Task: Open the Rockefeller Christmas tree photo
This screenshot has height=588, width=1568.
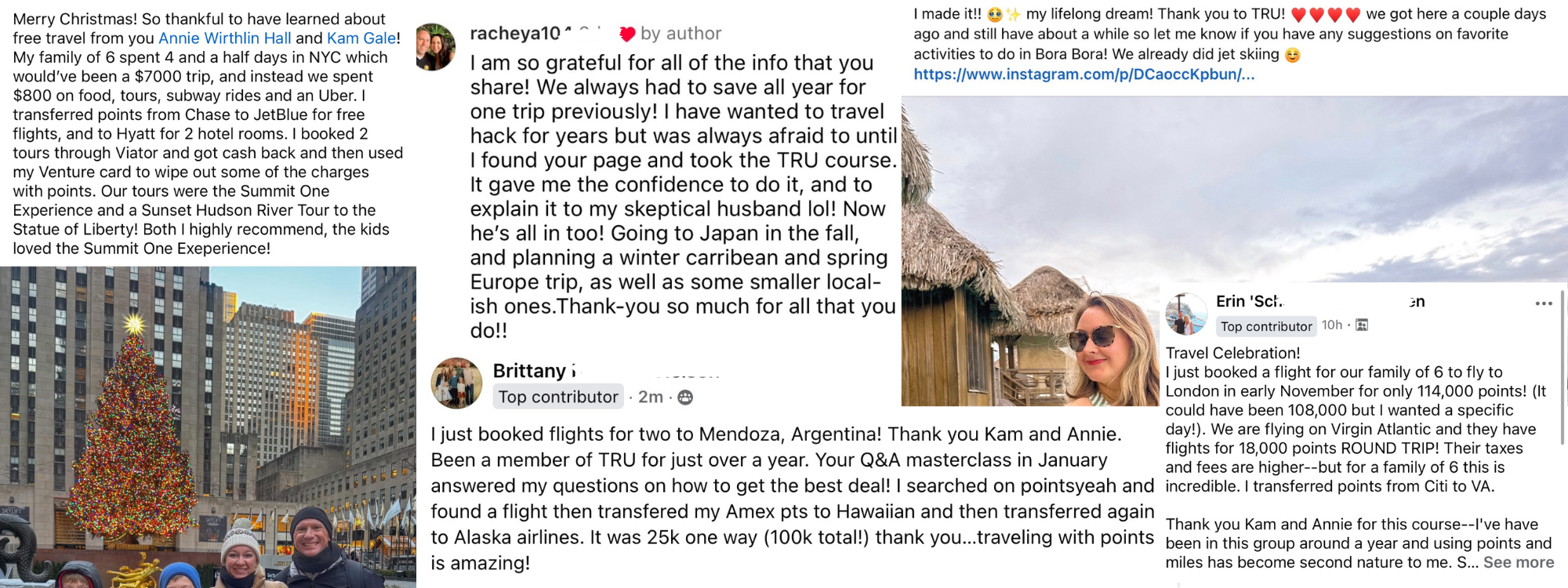Action: [x=208, y=426]
